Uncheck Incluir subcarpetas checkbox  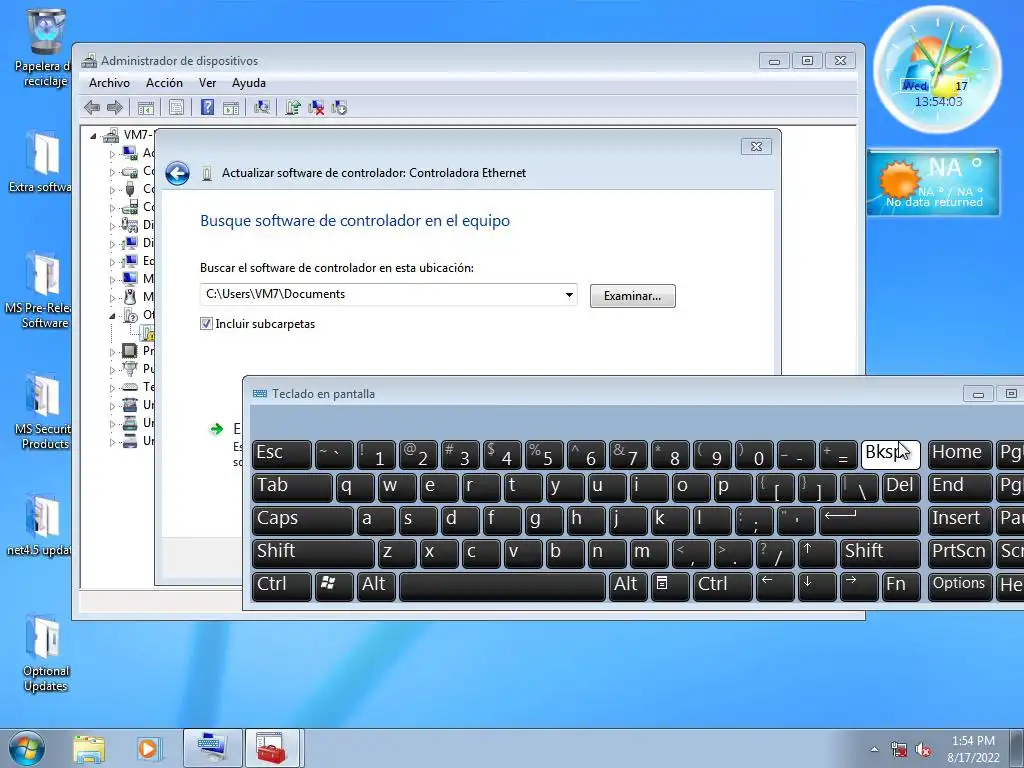coord(206,324)
